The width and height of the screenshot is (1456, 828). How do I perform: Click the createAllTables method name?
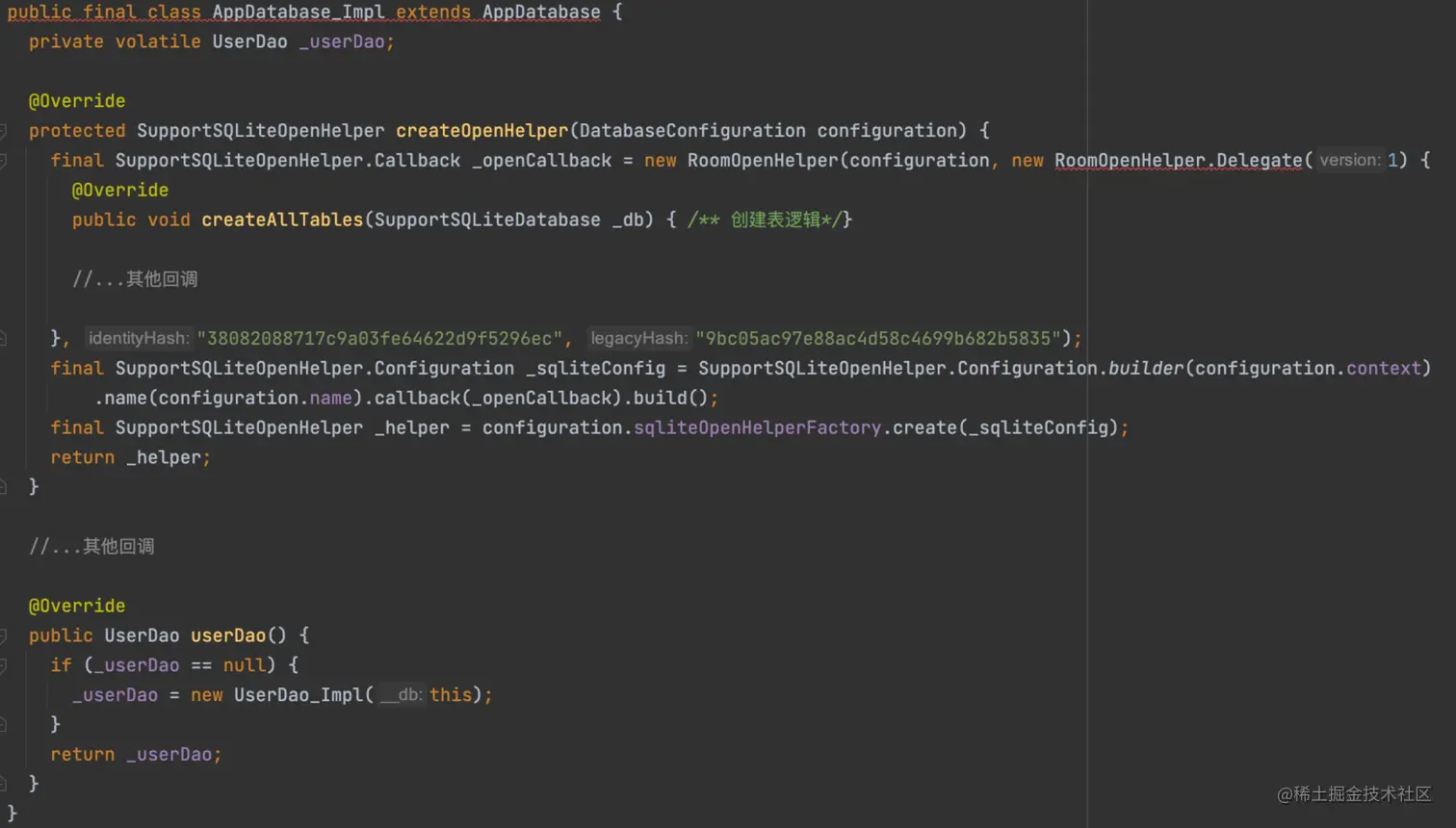click(282, 220)
